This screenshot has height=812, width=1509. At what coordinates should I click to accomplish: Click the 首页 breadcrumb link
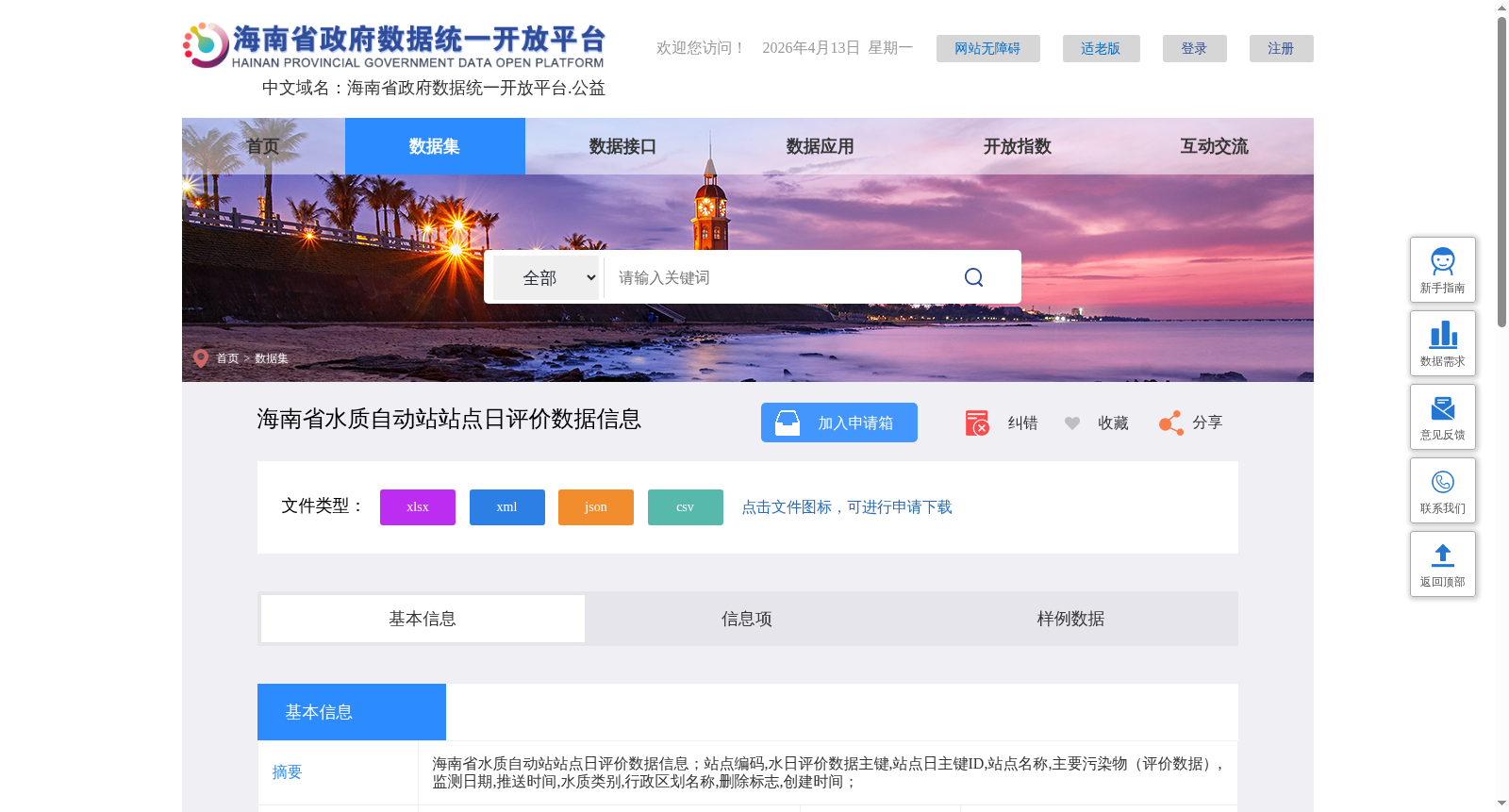pyautogui.click(x=227, y=358)
